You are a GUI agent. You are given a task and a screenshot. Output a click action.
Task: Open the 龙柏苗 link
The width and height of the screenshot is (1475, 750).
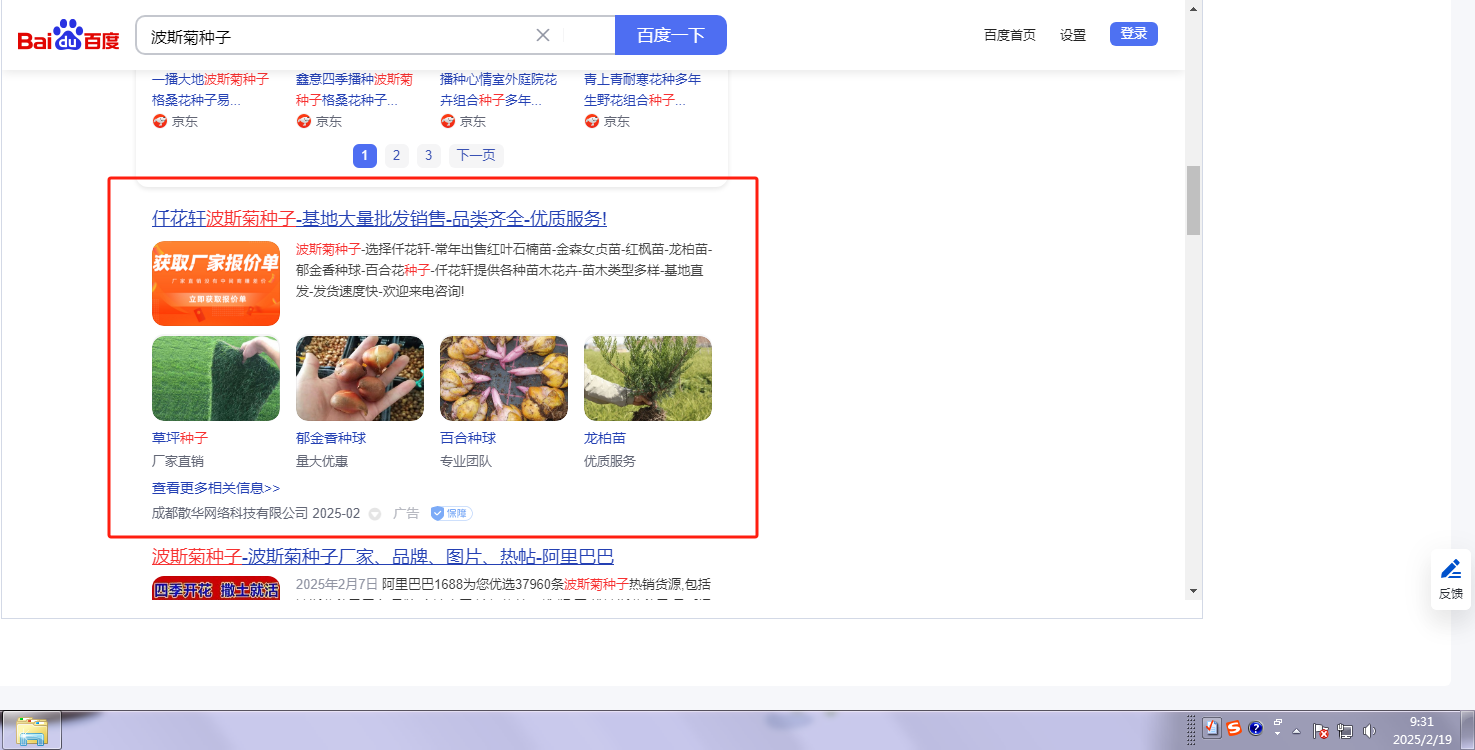click(x=605, y=438)
